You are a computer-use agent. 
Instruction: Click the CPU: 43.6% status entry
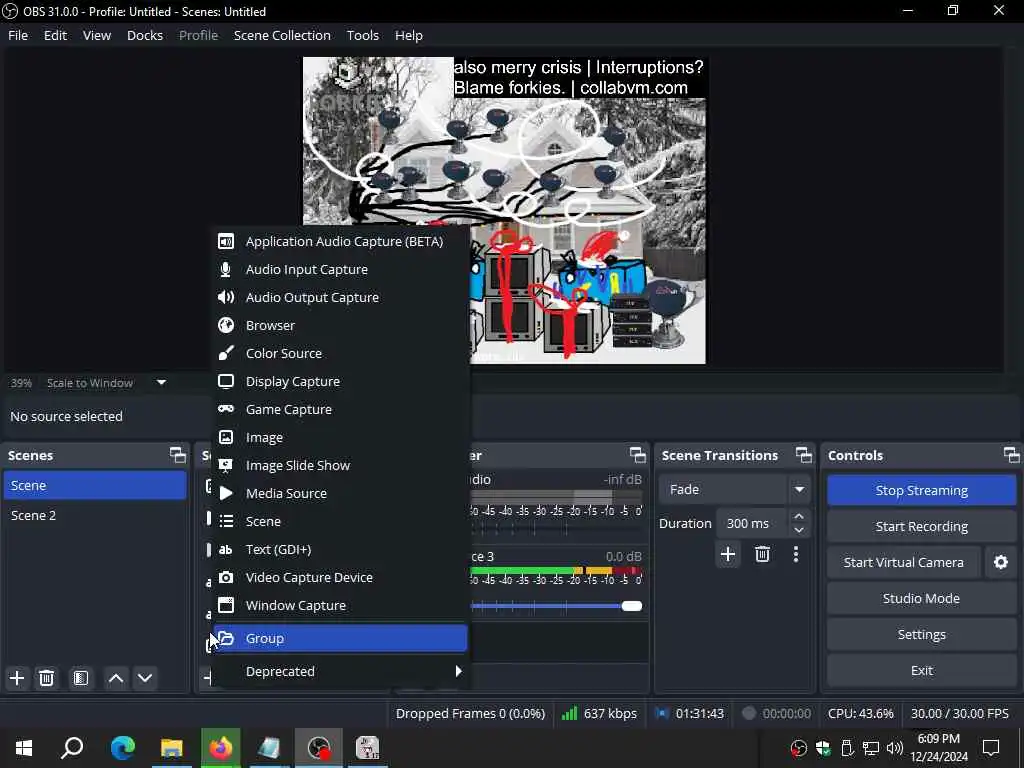[861, 714]
